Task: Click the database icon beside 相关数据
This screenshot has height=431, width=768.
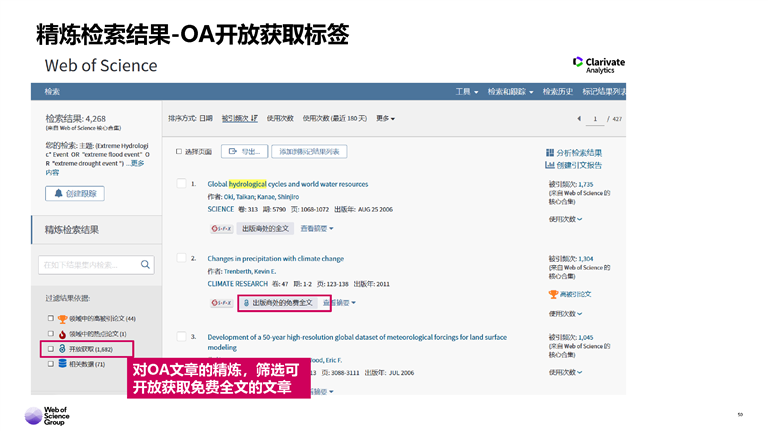Action: coord(62,363)
